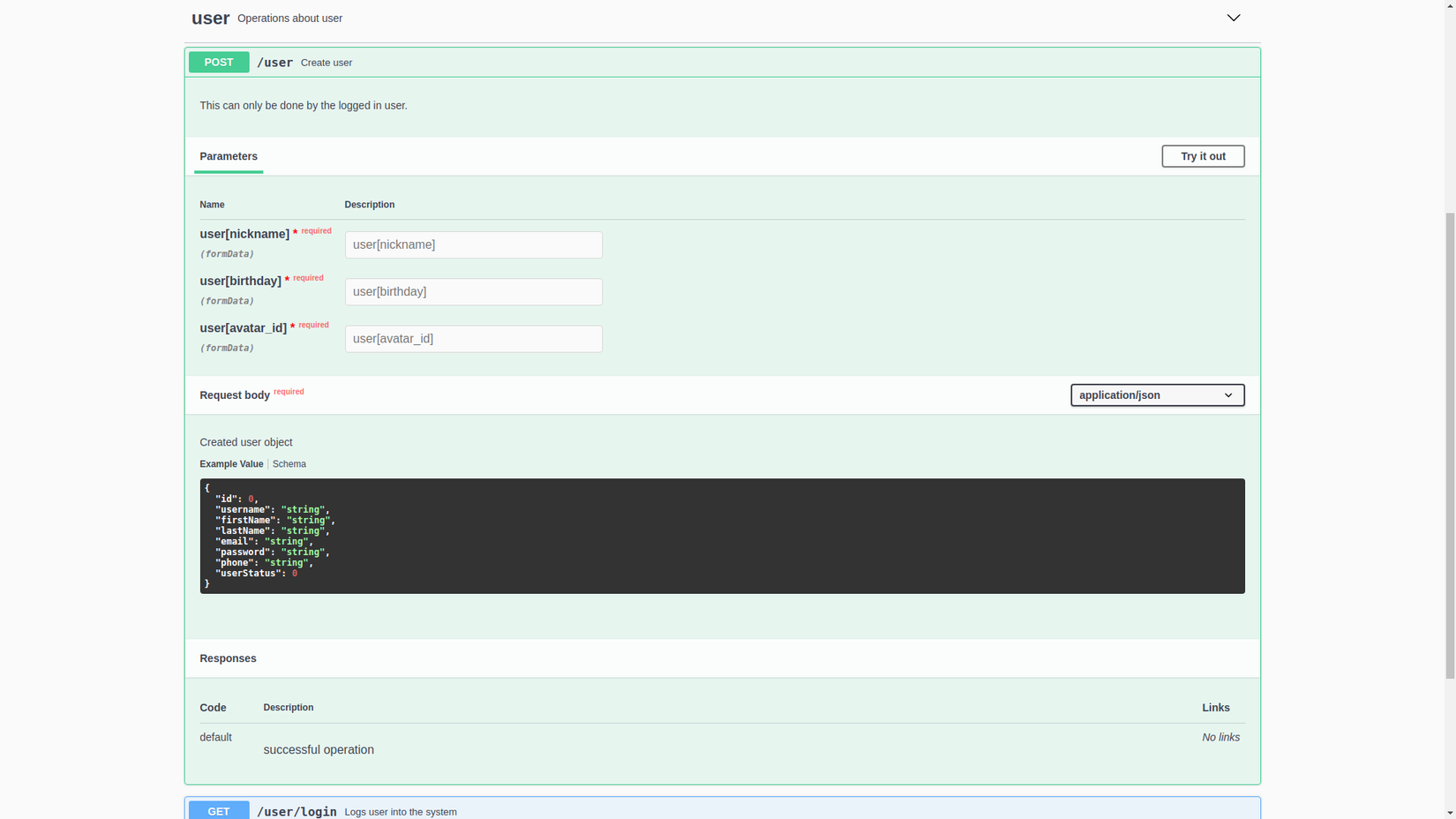Focus the user[nickname] input field
The height and width of the screenshot is (819, 1456).
click(x=474, y=244)
